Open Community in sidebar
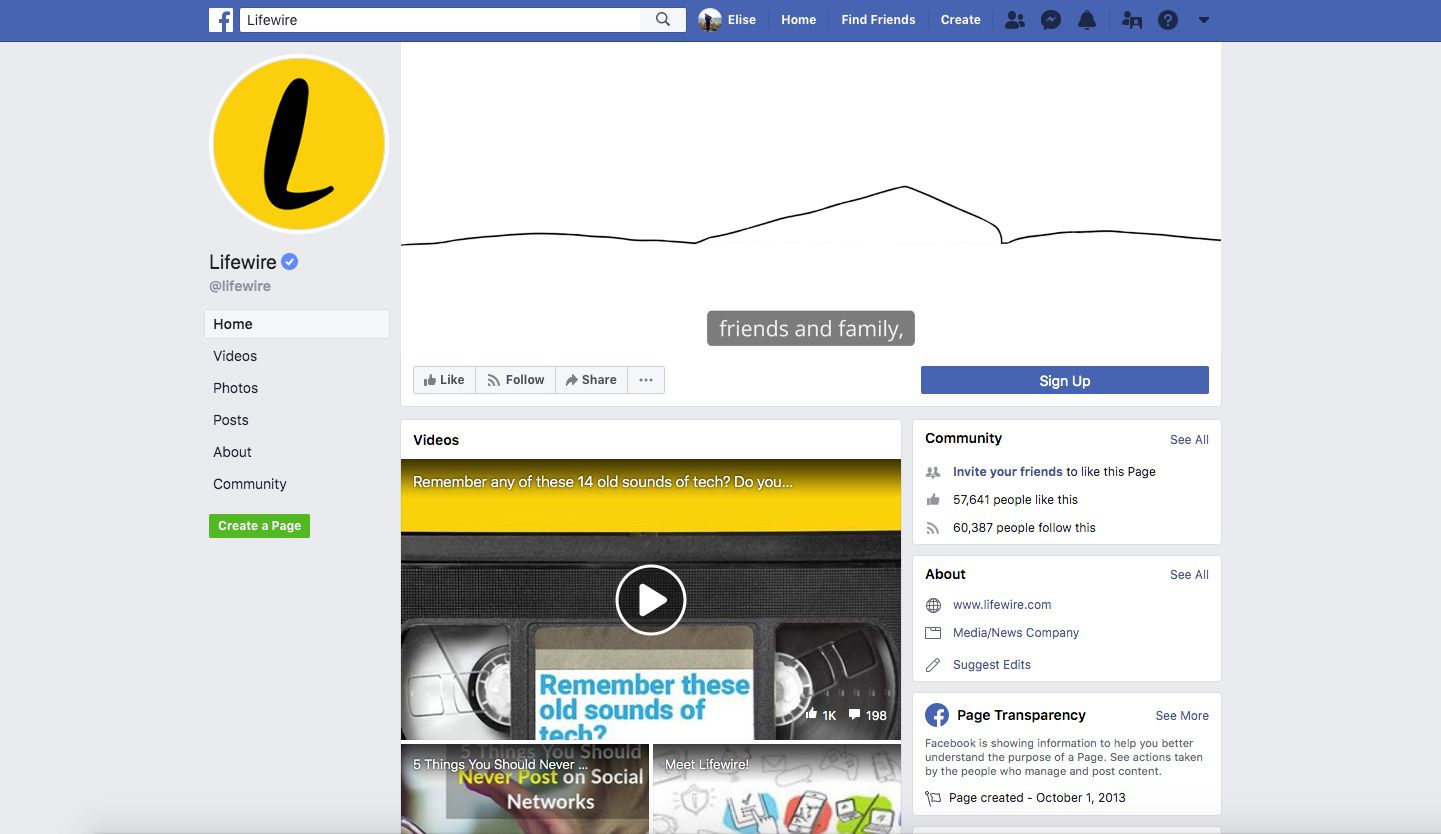Screen dimensions: 1441x834 [250, 484]
